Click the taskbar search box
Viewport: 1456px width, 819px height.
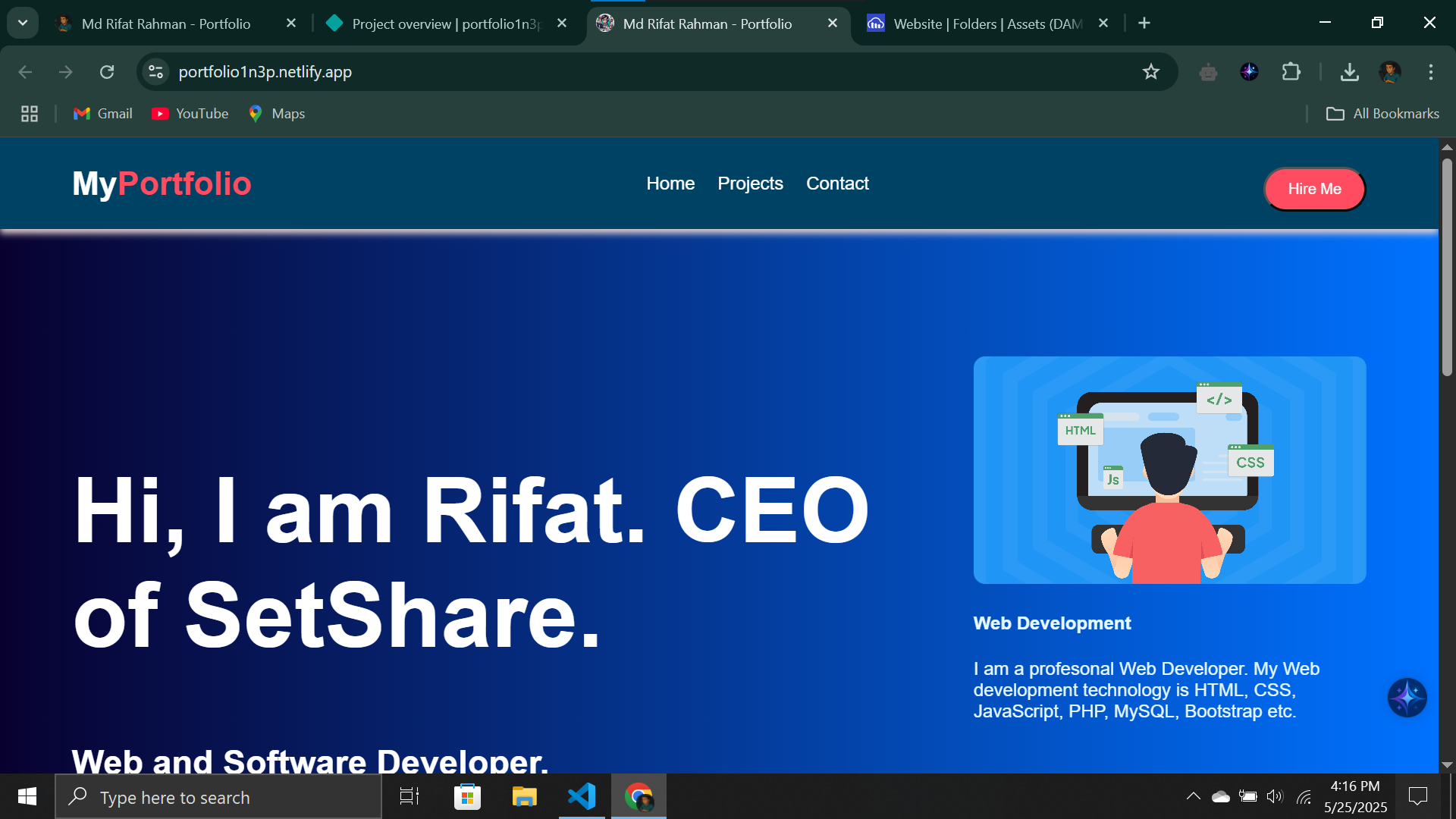coord(218,797)
